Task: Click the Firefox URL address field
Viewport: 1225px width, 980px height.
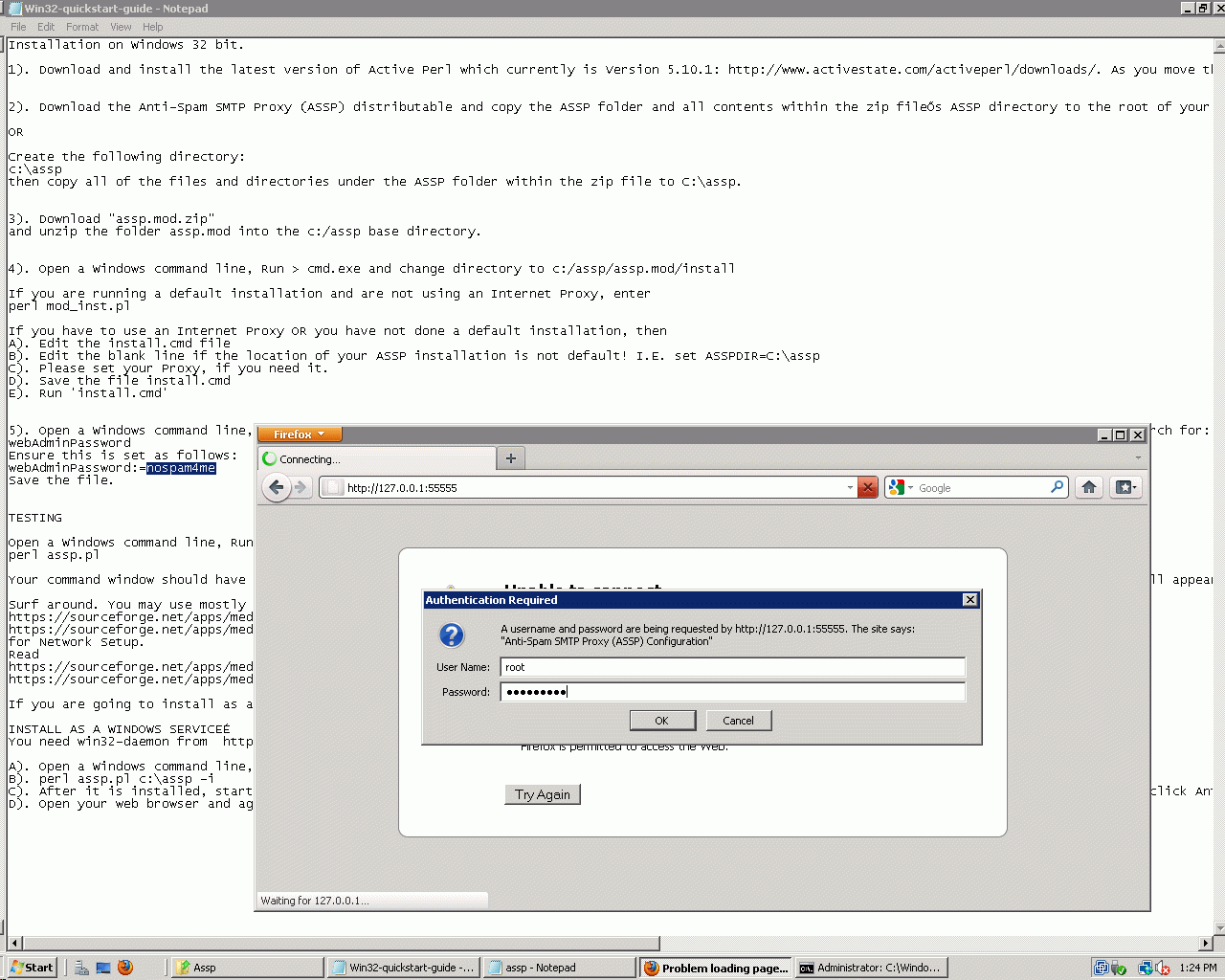Action: [593, 487]
